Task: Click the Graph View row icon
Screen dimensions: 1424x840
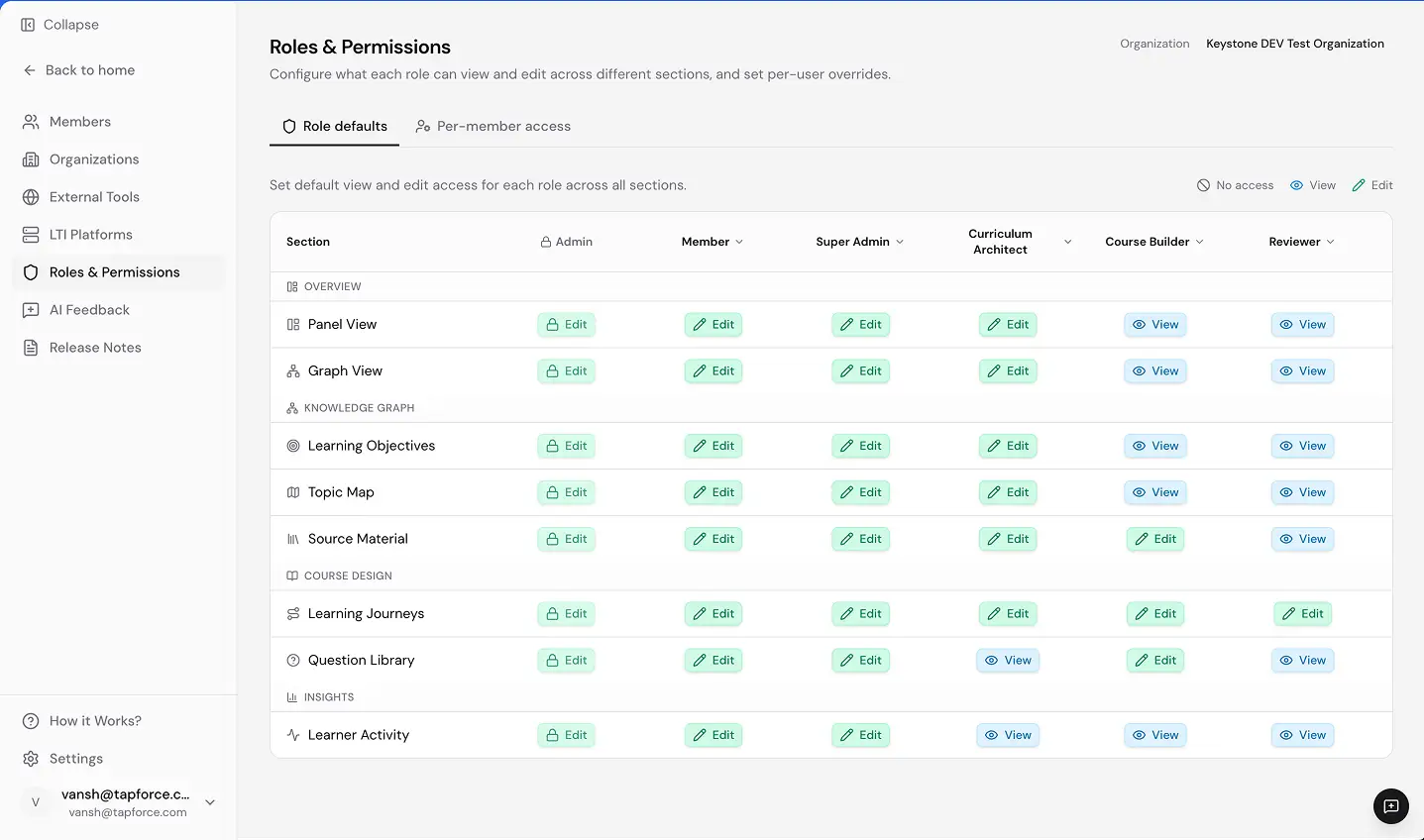Action: 293,371
